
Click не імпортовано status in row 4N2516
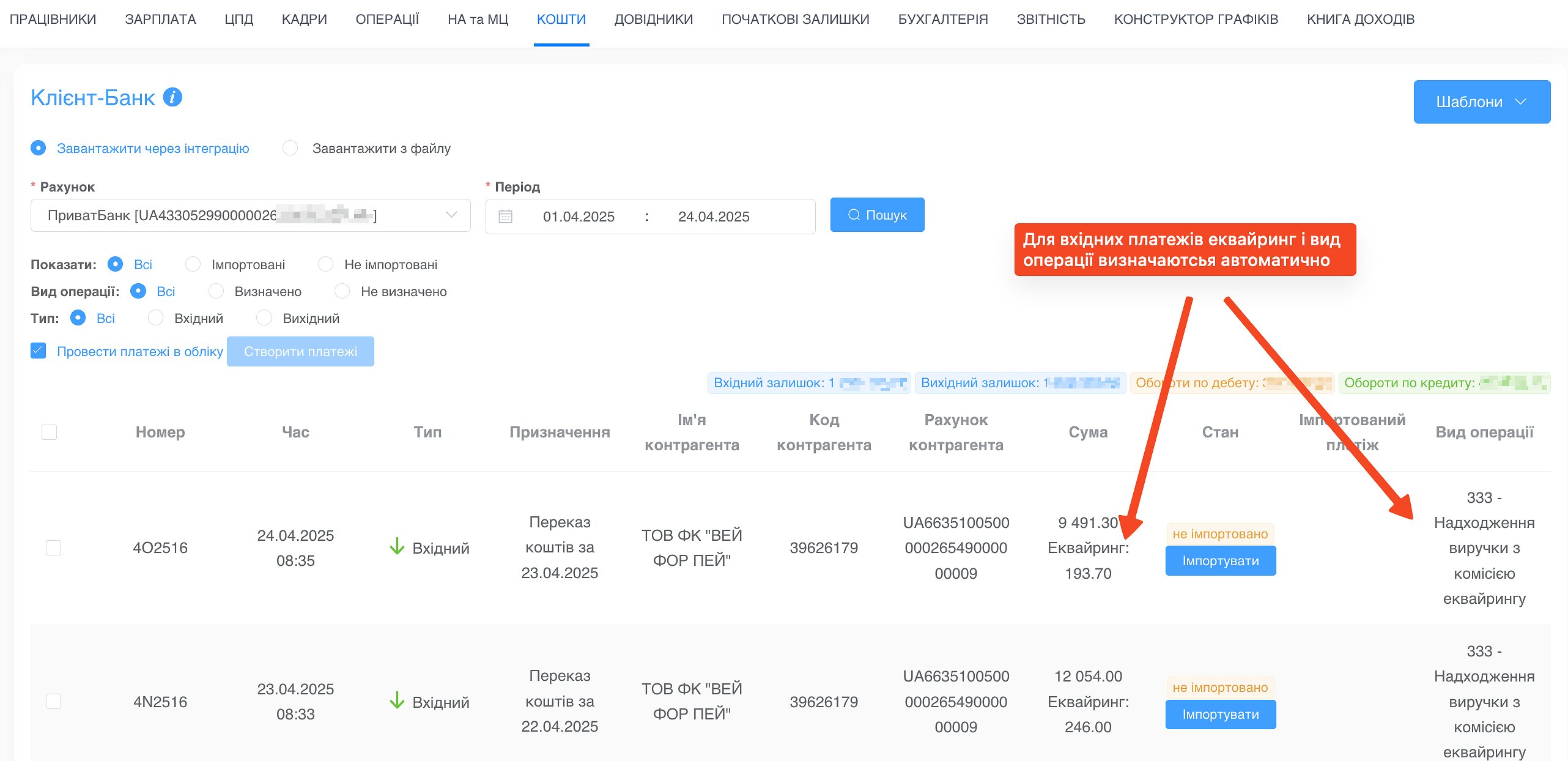[1220, 688]
